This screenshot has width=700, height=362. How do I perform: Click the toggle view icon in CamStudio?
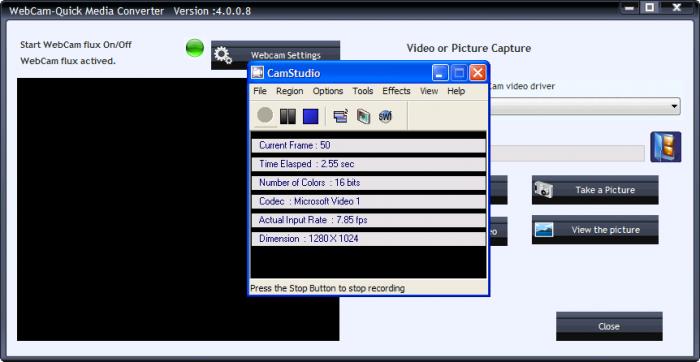340,117
